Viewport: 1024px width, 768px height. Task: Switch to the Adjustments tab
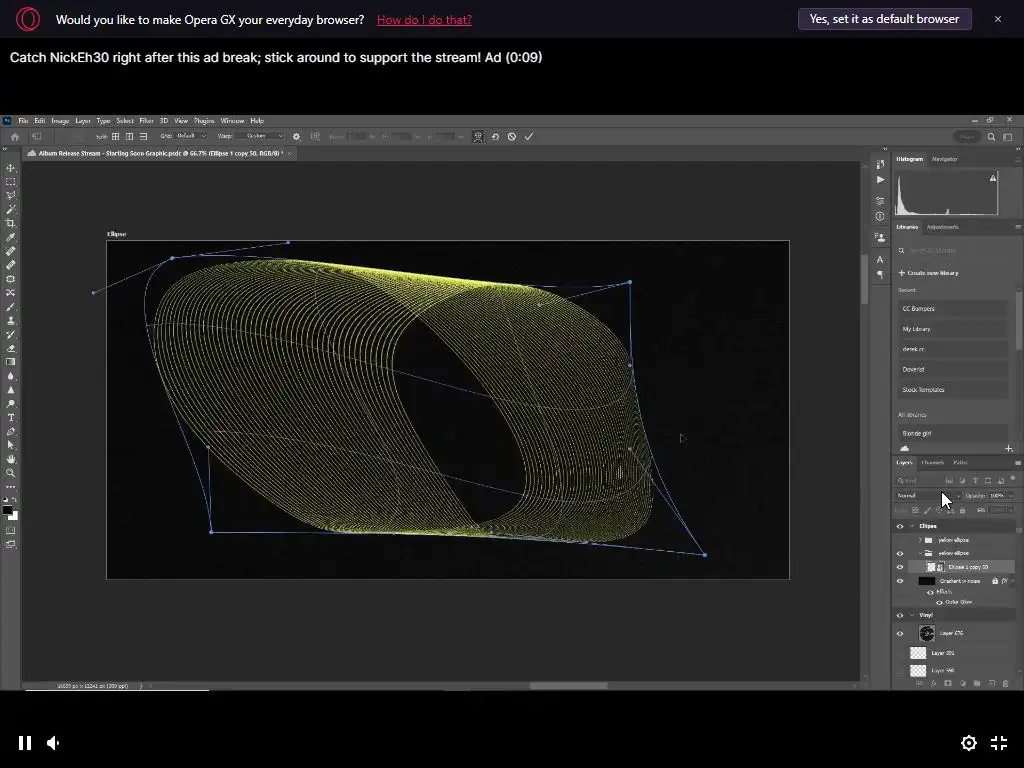[x=942, y=227]
